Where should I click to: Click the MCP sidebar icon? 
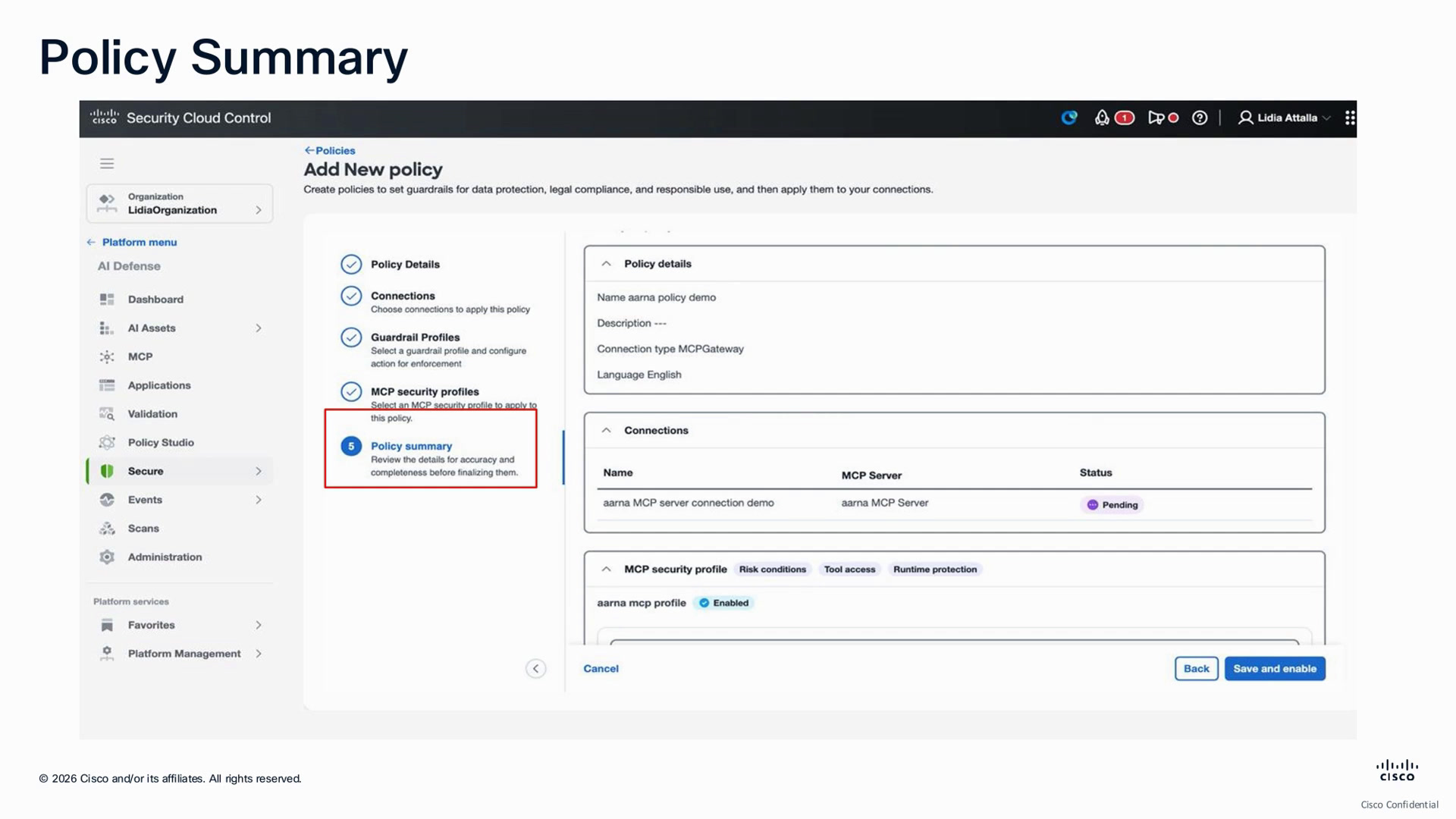pos(107,357)
